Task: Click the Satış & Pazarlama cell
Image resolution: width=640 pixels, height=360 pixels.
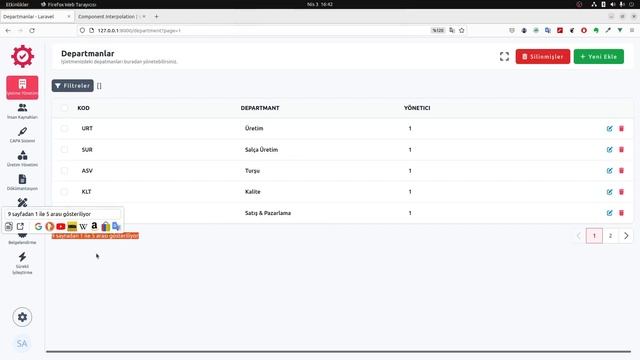Action: 268,213
